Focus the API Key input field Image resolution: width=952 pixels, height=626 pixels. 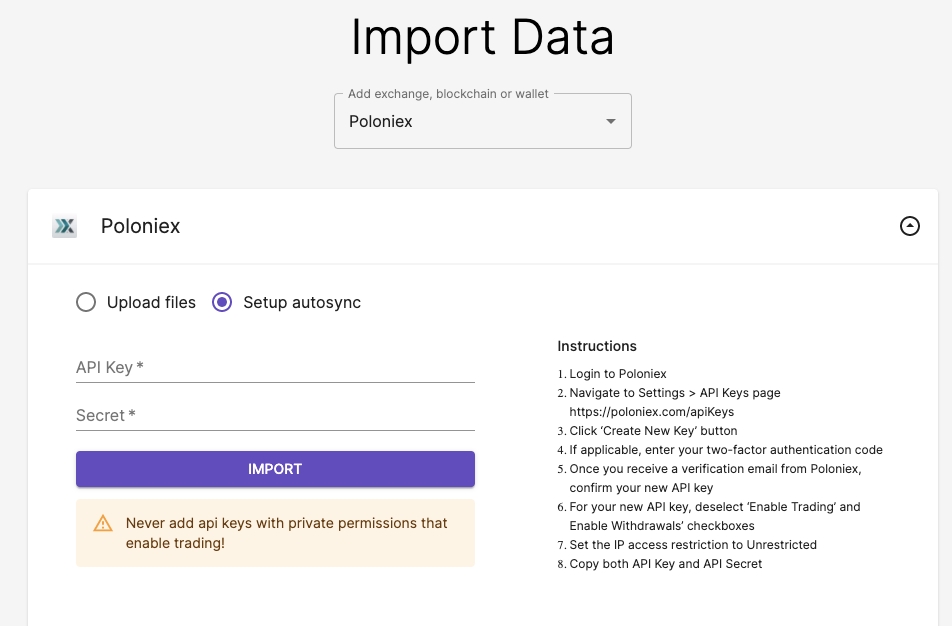[x=275, y=367]
